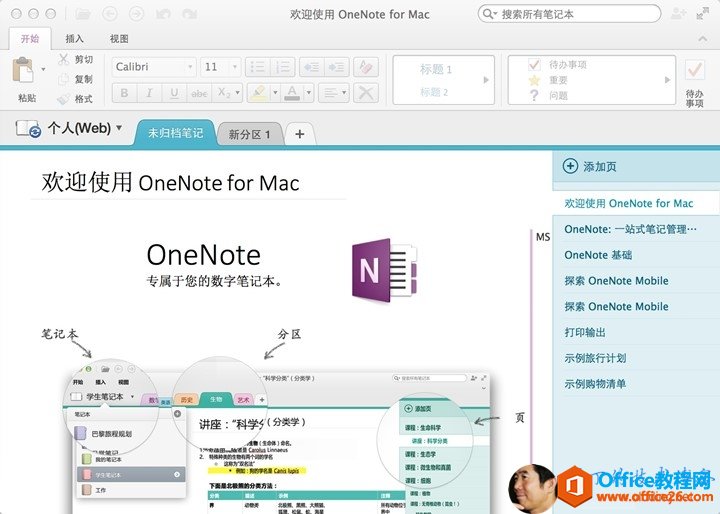Viewport: 720px width, 514px height.
Task: Switch to the 插入 ribbon tab
Action: (x=74, y=39)
